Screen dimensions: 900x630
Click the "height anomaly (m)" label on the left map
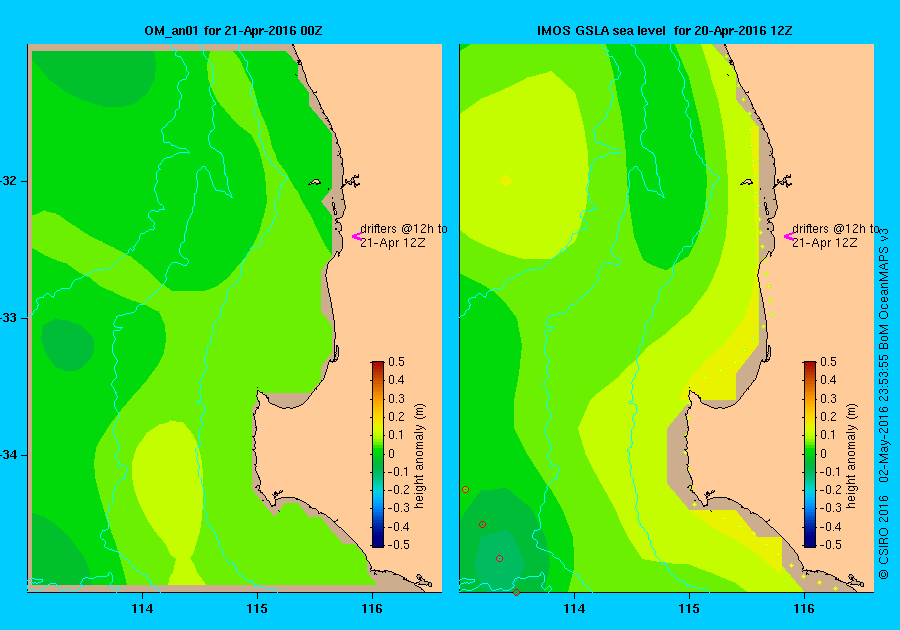[x=420, y=456]
